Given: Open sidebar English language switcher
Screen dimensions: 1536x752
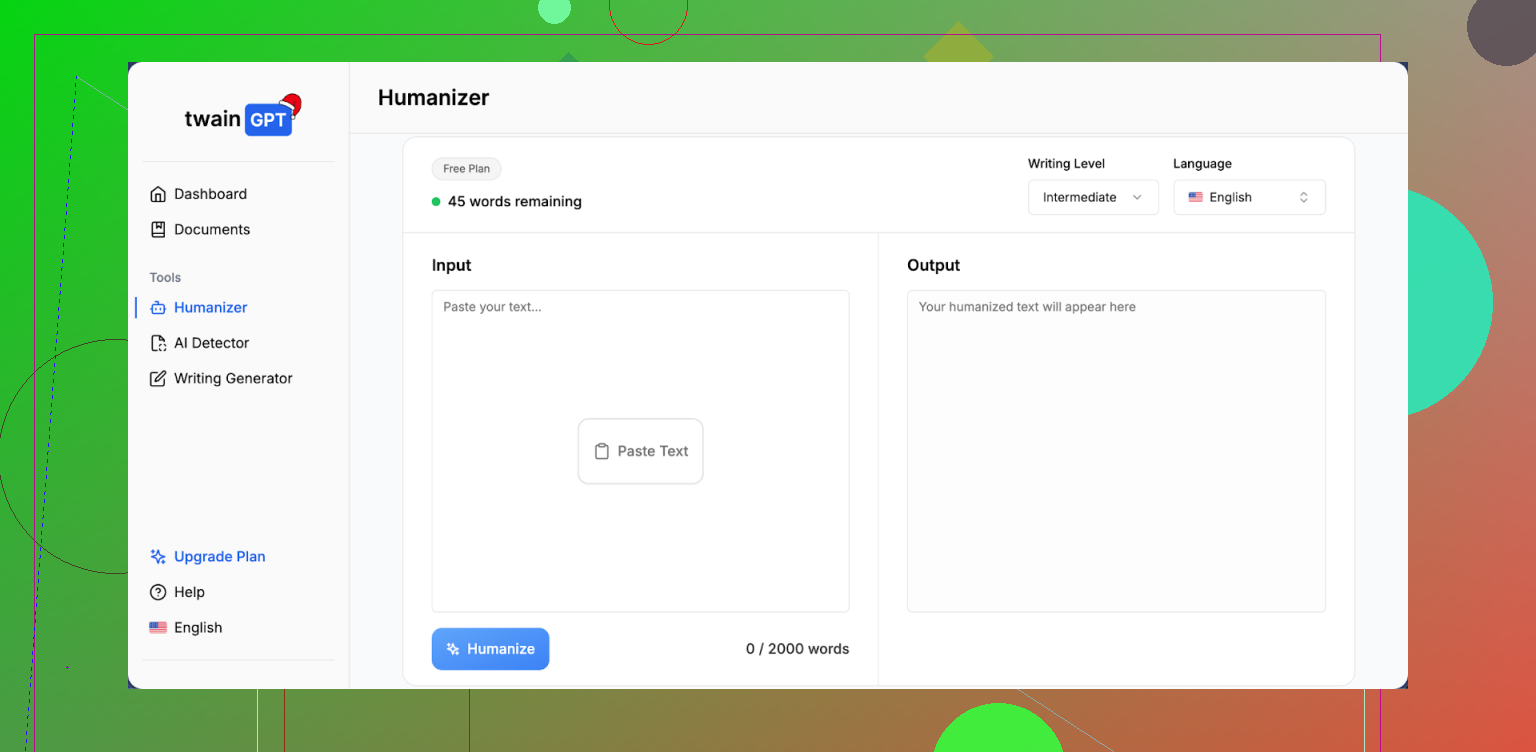Looking at the screenshot, I should (187, 628).
